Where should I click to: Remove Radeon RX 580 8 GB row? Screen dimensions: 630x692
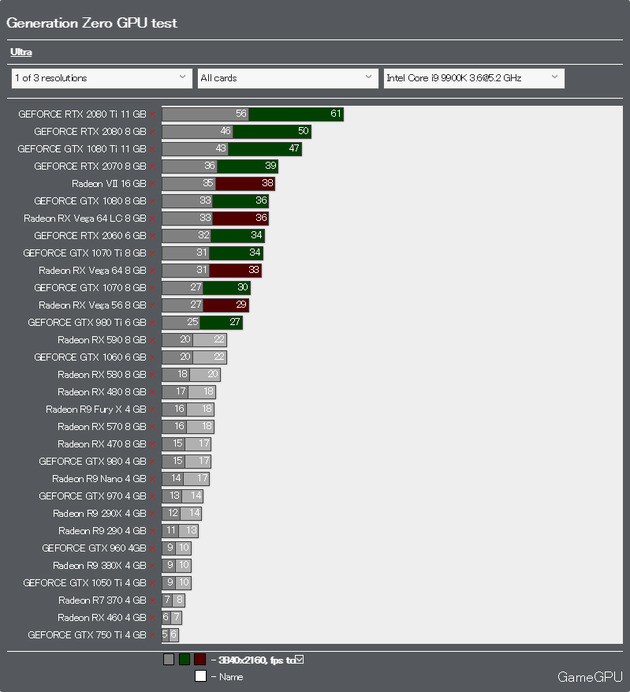tap(152, 375)
